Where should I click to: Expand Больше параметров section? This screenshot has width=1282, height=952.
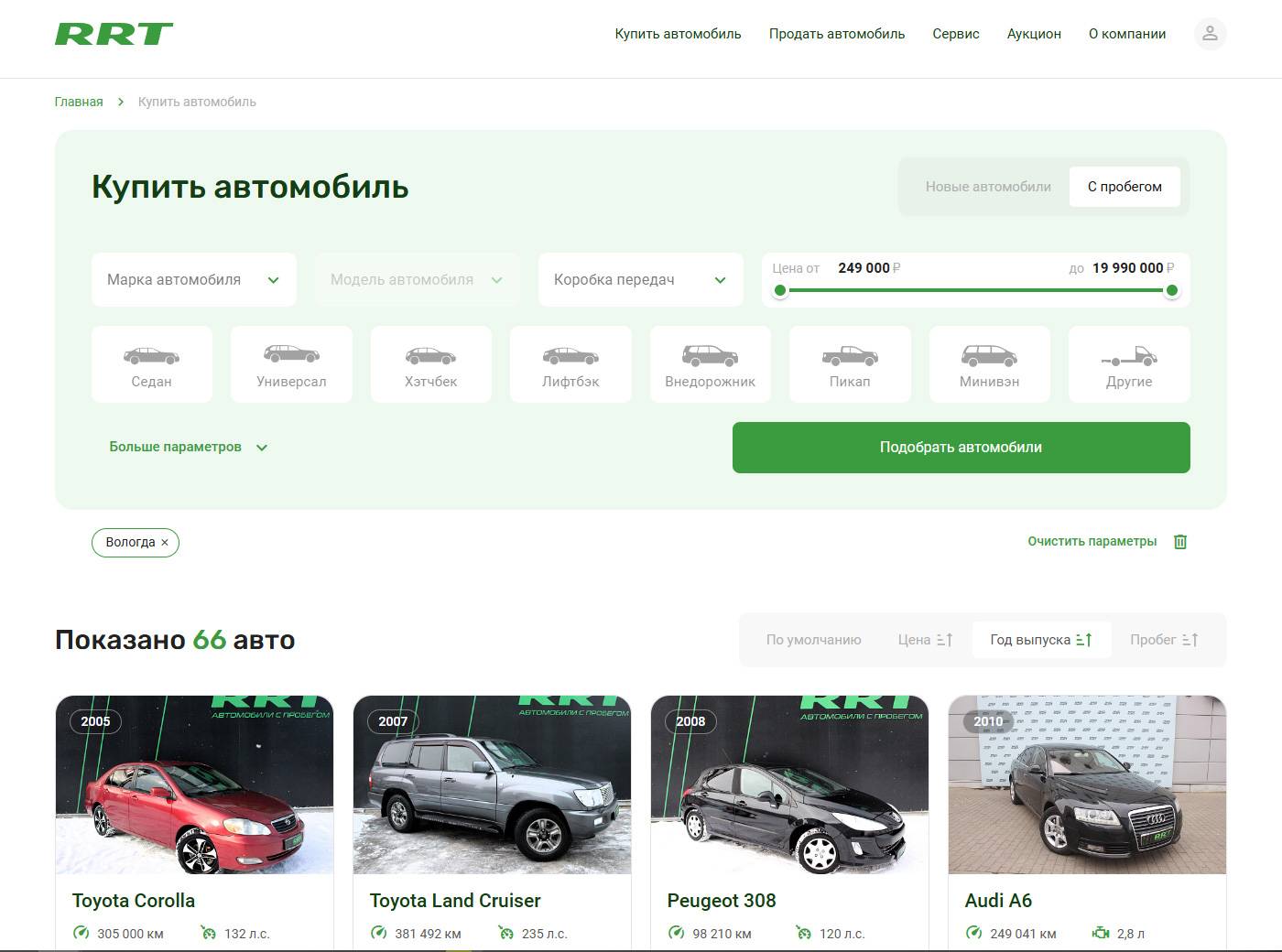point(188,447)
